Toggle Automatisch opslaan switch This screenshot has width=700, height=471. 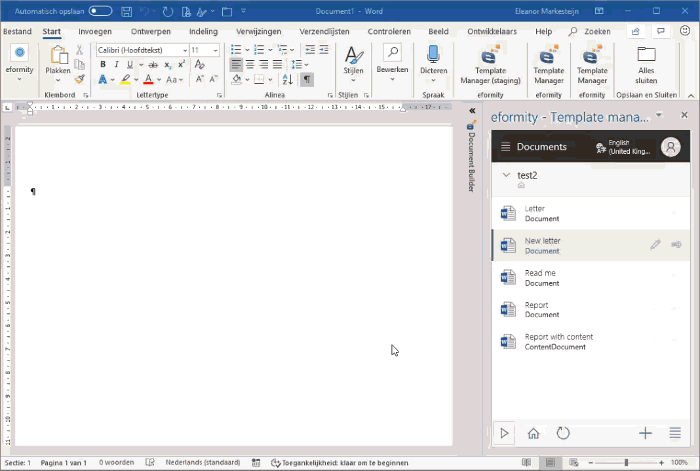(x=100, y=11)
